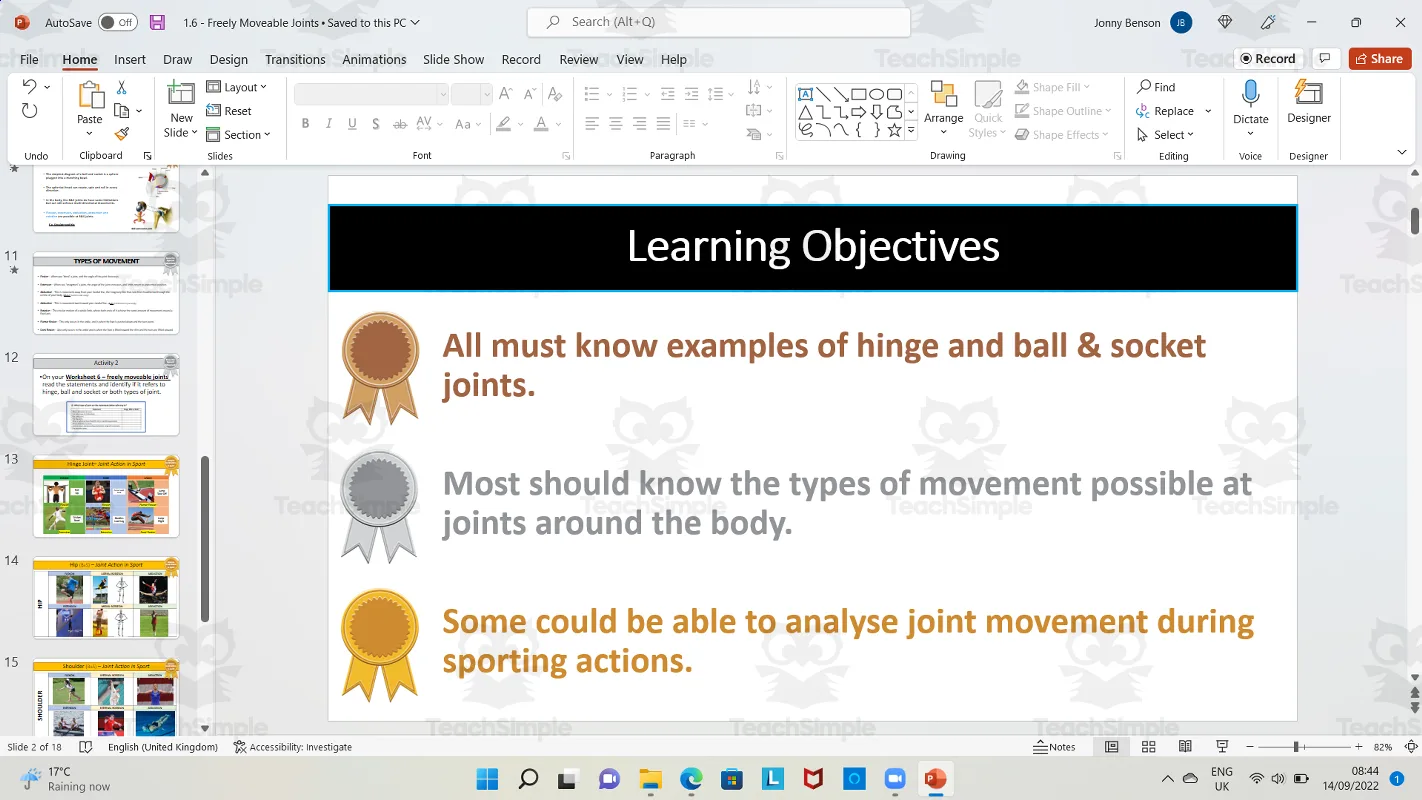The height and width of the screenshot is (800, 1422).
Task: Open the Slide Show tab
Action: pyautogui.click(x=453, y=59)
